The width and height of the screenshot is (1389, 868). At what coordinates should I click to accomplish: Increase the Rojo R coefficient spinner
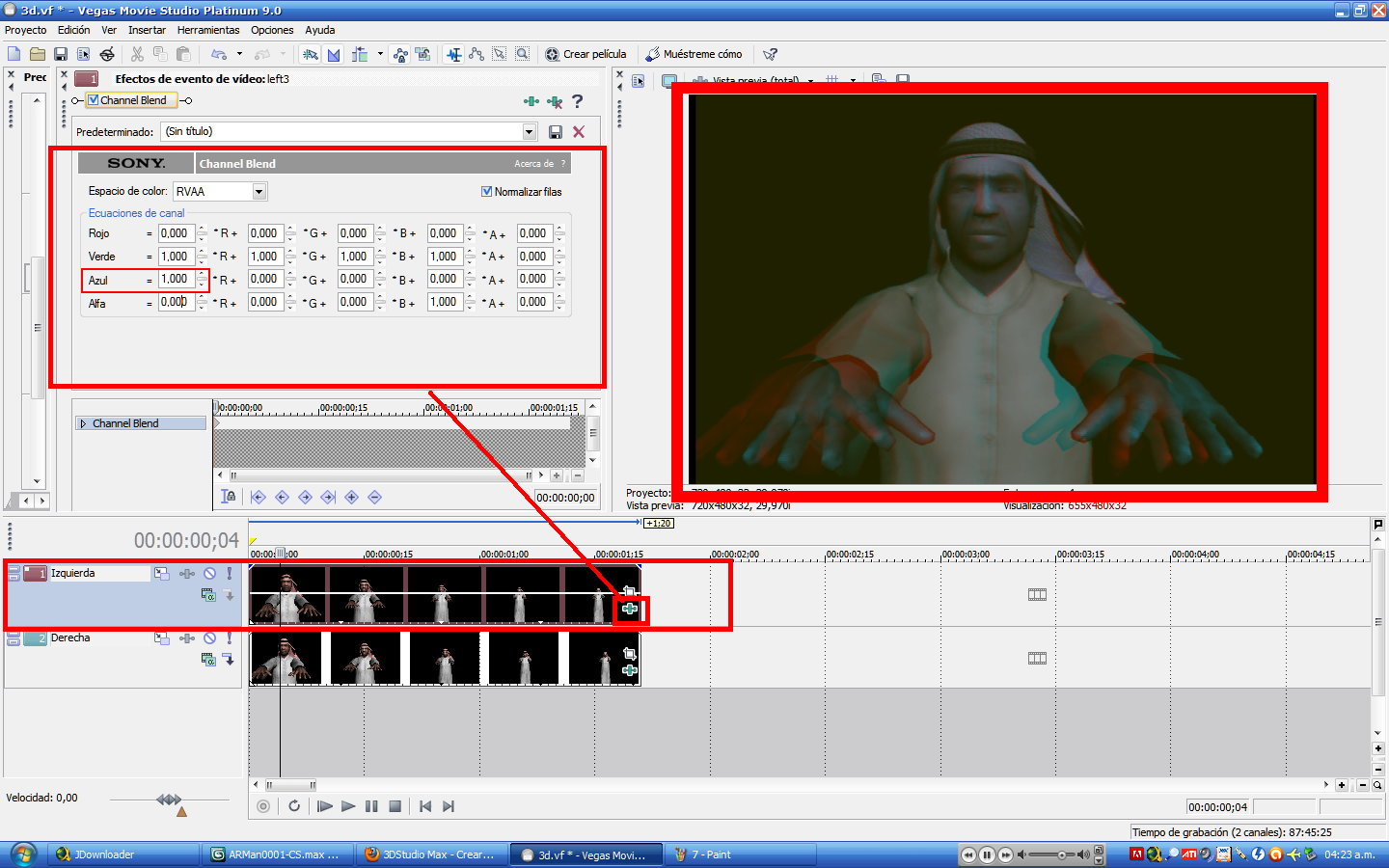coord(202,229)
